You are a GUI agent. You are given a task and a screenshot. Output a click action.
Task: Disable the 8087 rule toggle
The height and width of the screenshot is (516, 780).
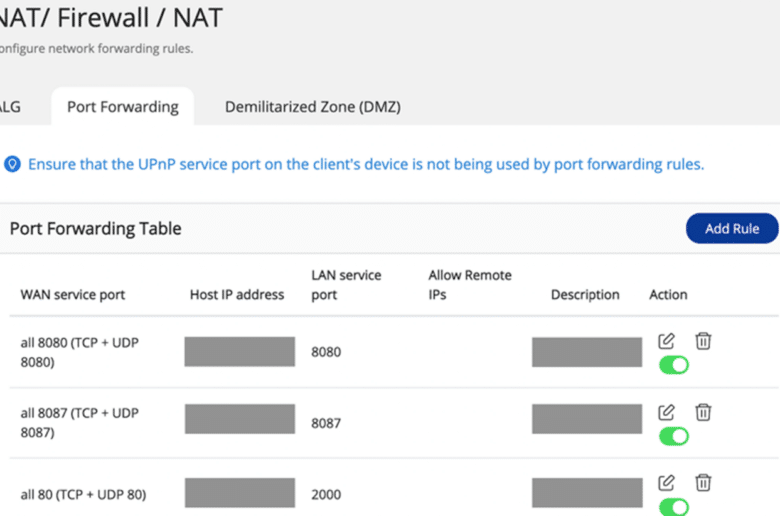[x=674, y=436]
